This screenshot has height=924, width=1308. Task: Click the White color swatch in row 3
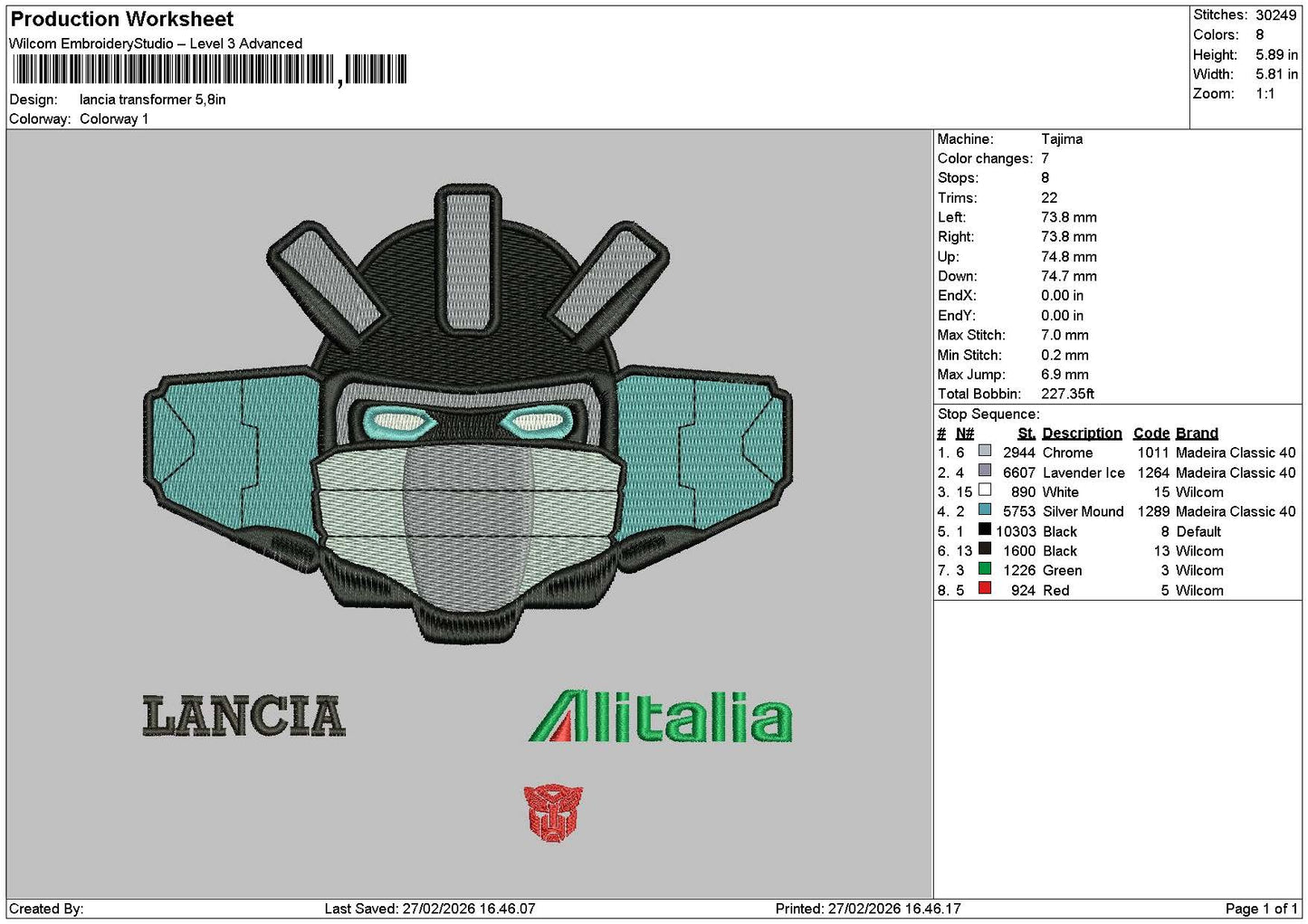pyautogui.click(x=985, y=490)
